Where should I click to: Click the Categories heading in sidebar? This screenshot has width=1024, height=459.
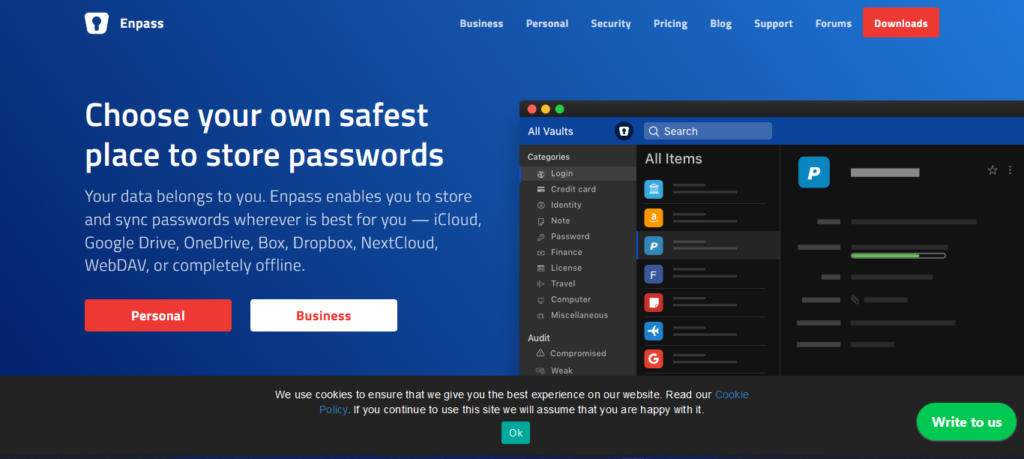[x=548, y=157]
